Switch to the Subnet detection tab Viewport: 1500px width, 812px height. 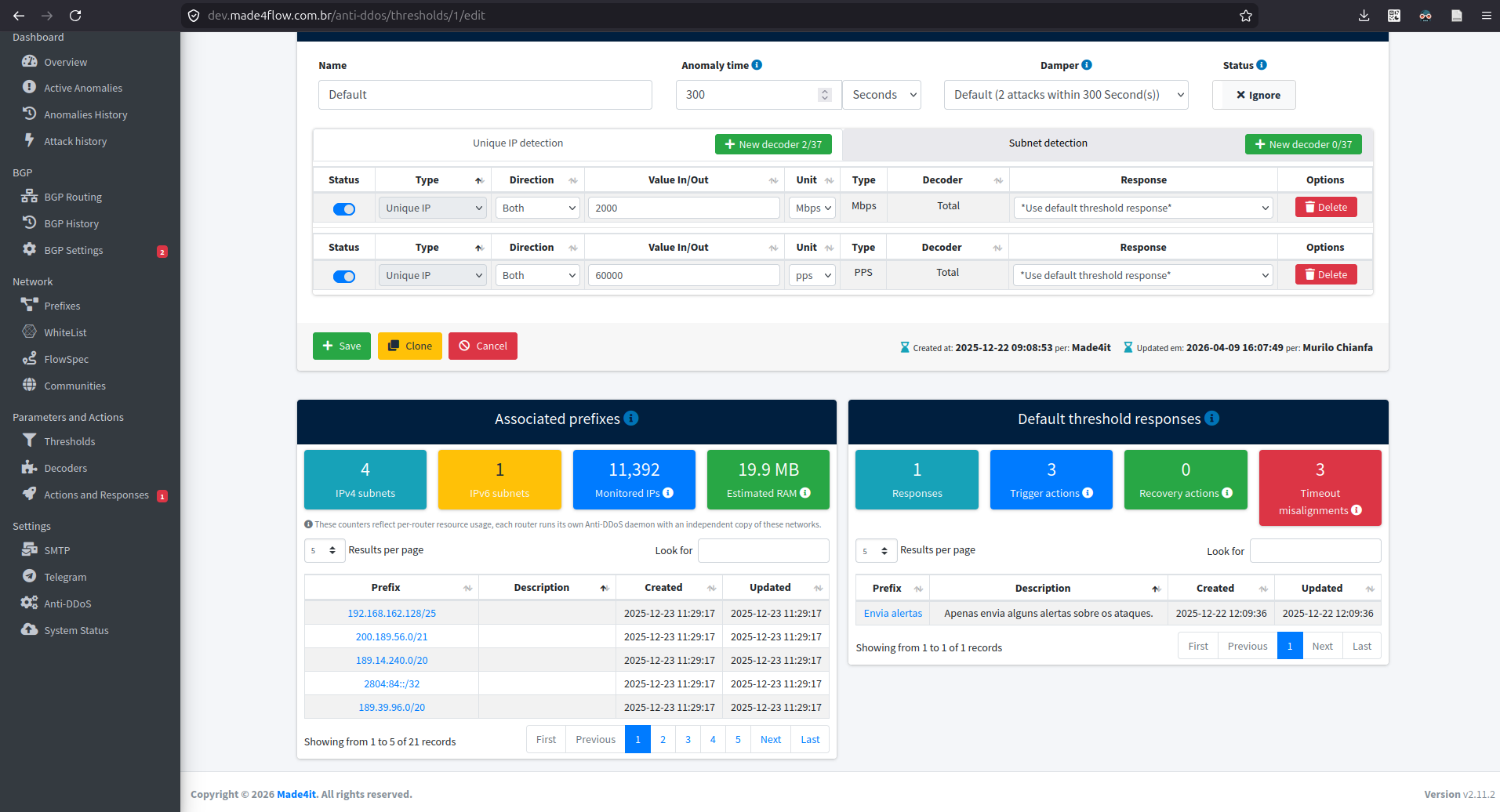[x=1048, y=143]
